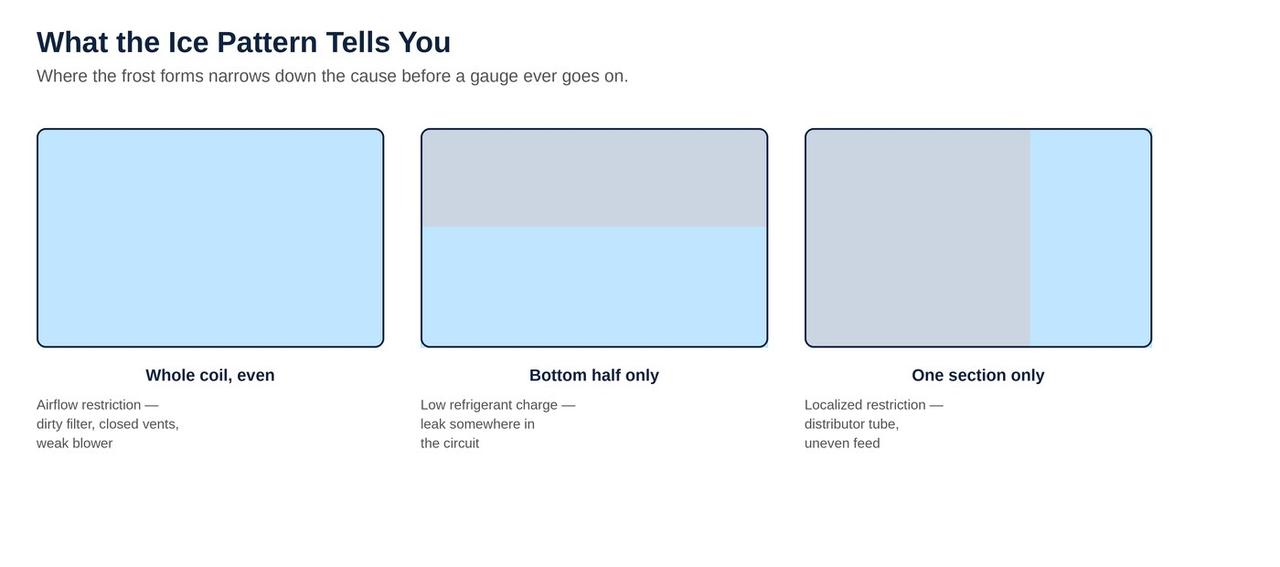
Task: Click the 'weak blower' text
Action: coord(75,443)
